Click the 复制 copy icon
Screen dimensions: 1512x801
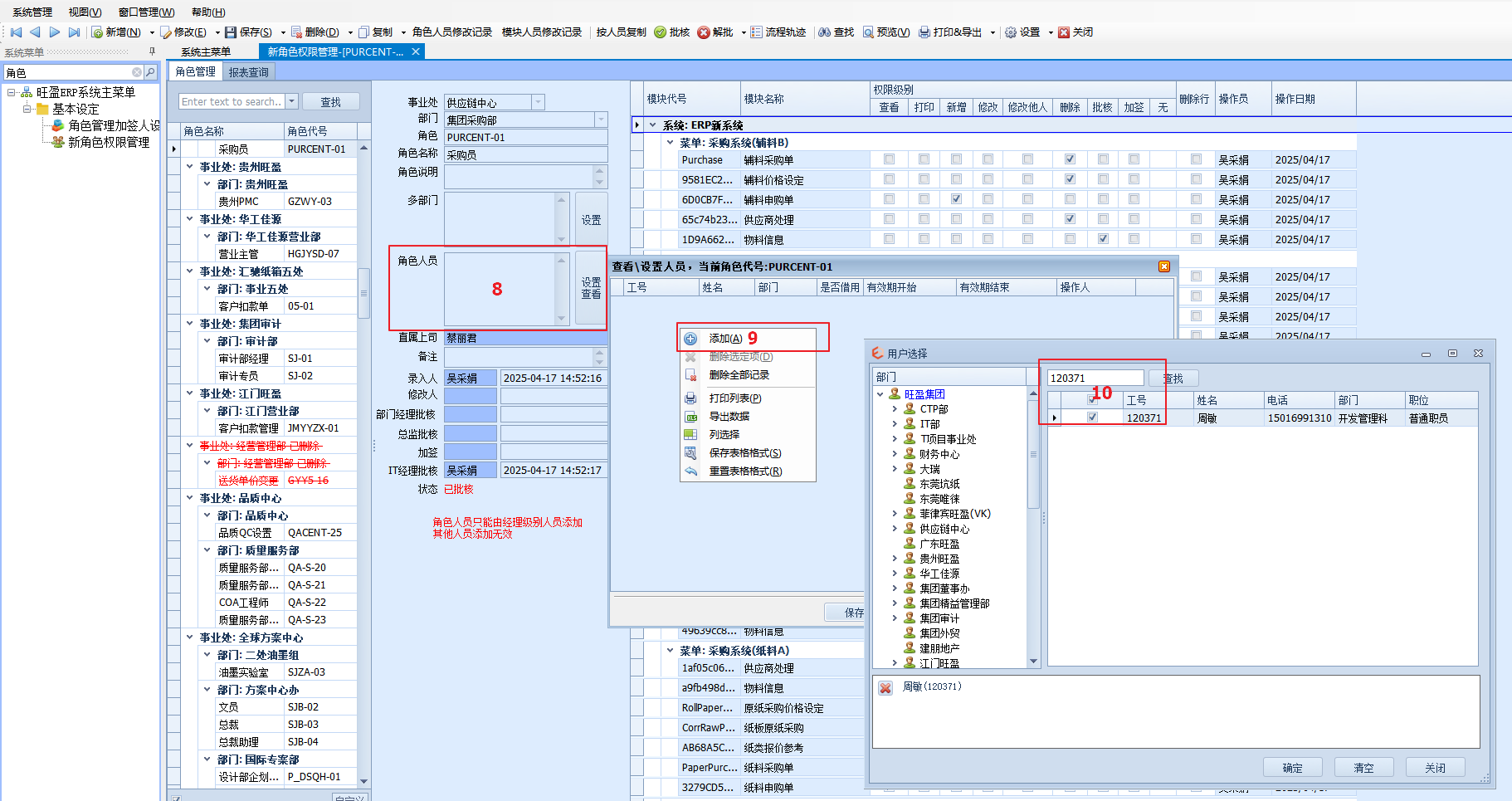363,32
